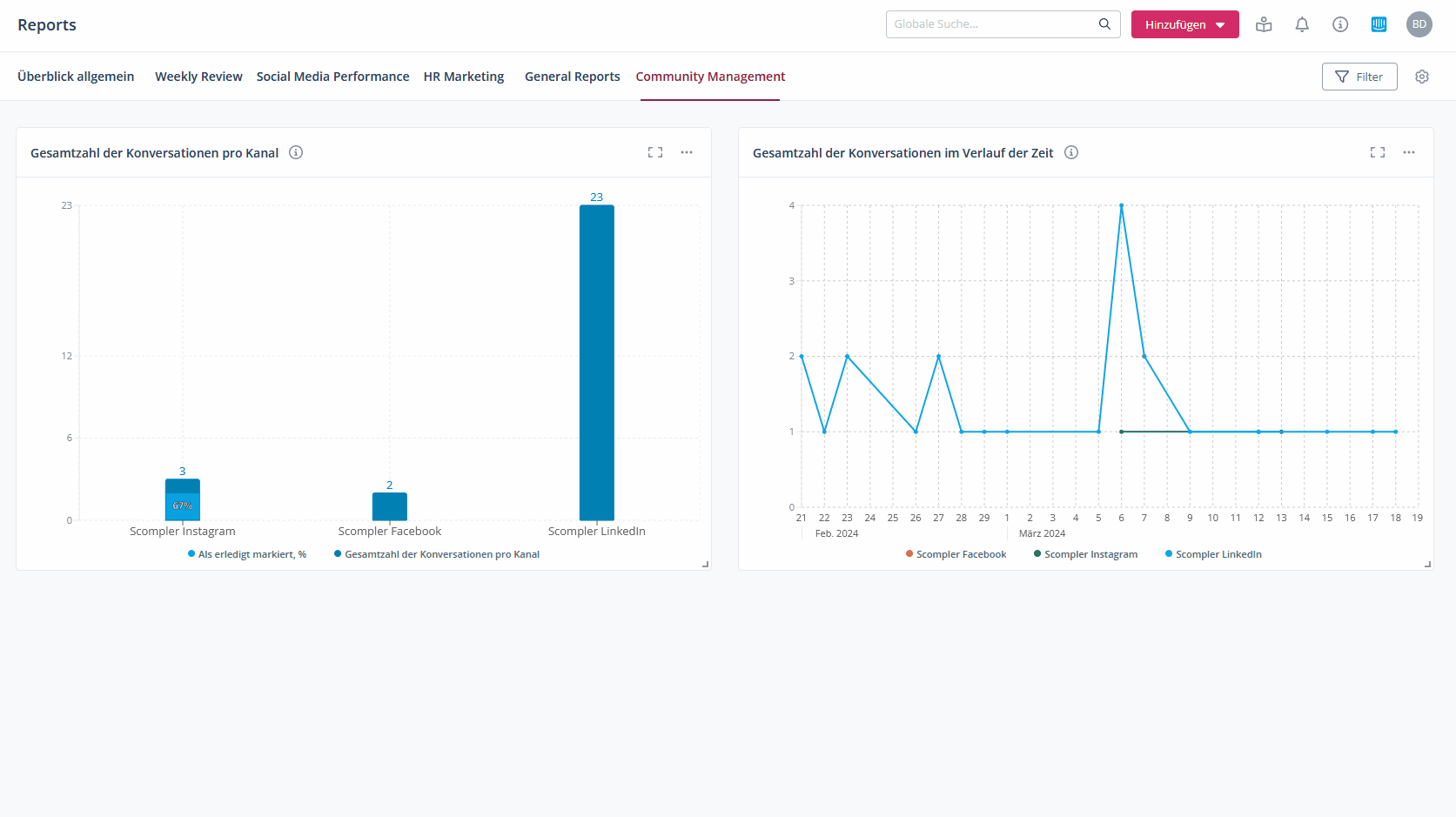The height and width of the screenshot is (817, 1456).
Task: Show info for Konversationen pro Kanal widget
Action: click(x=296, y=152)
